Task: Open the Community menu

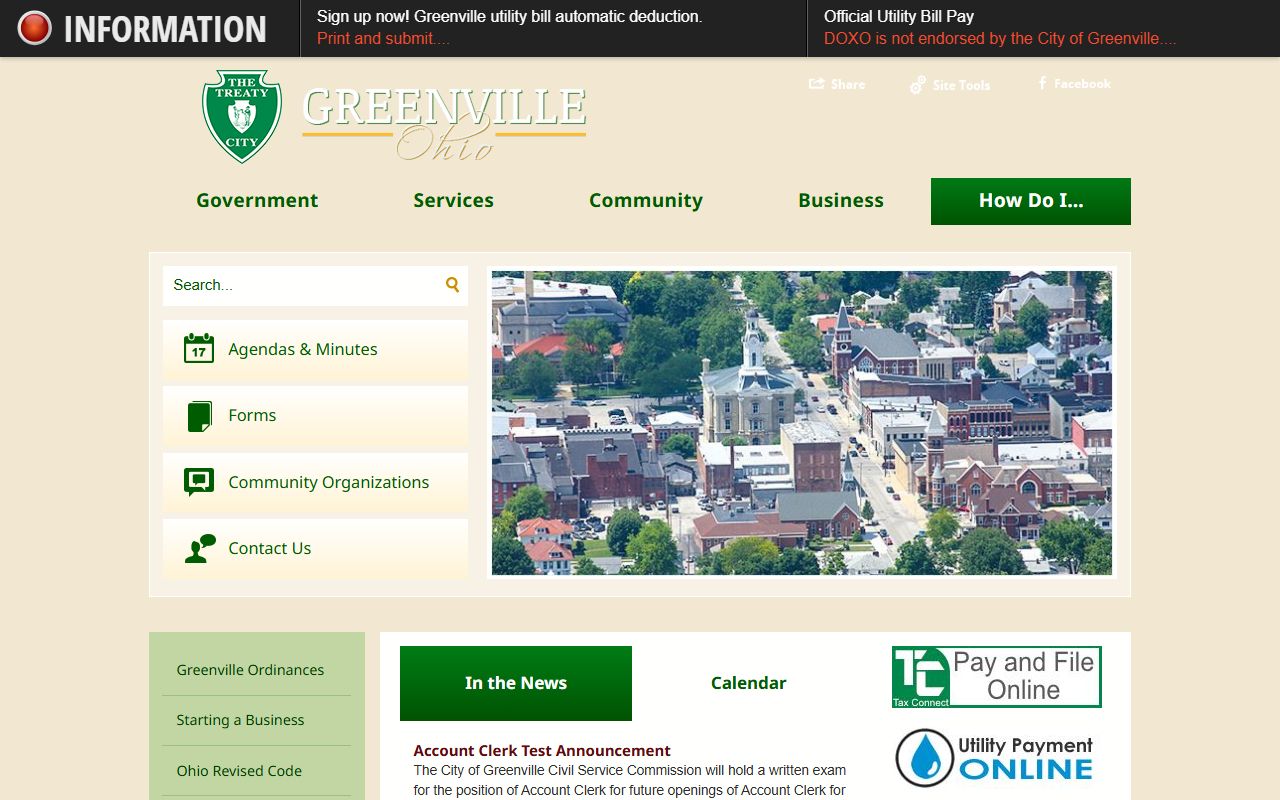Action: [646, 200]
